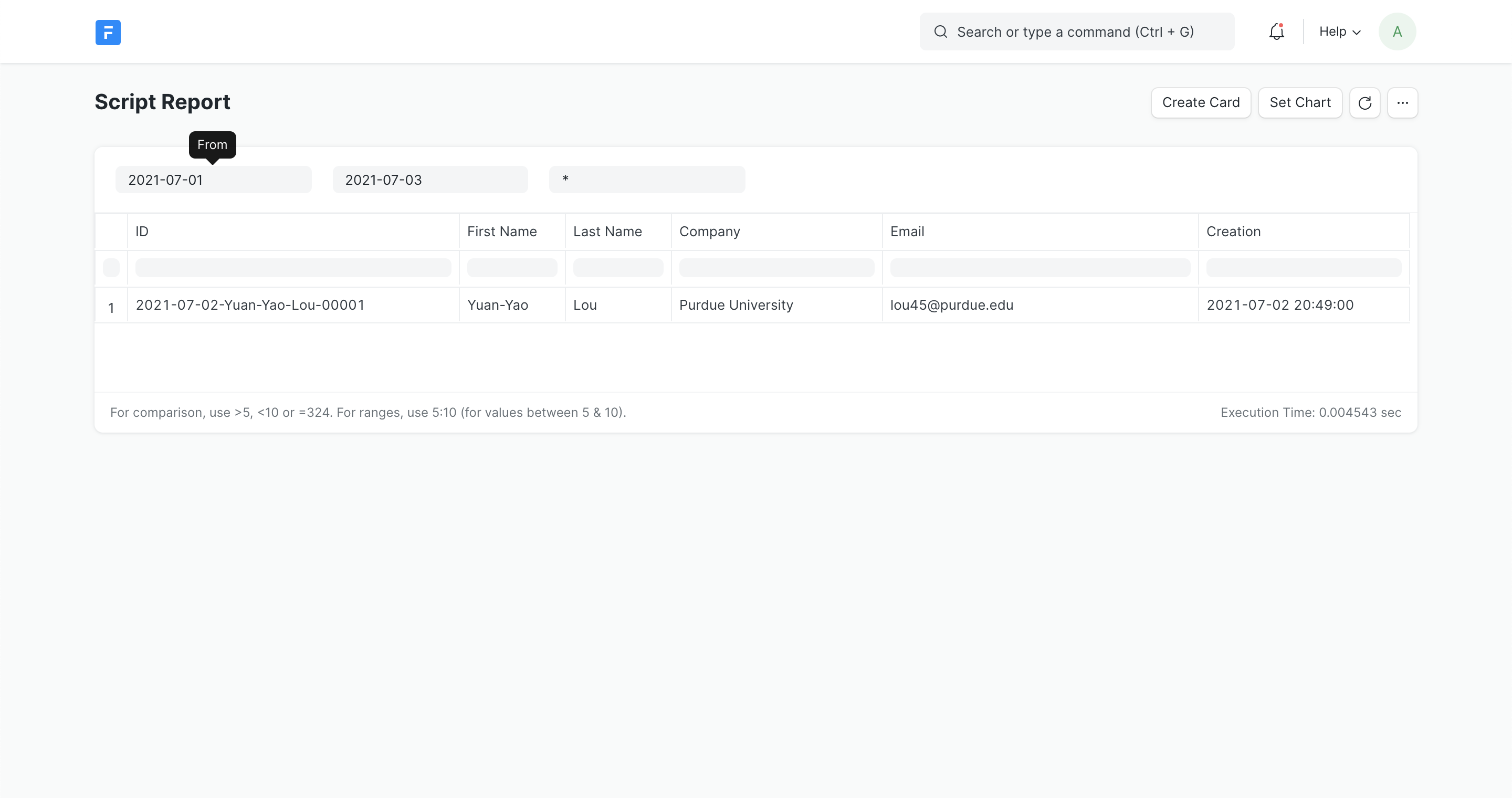Viewport: 1512px width, 798px height.
Task: Focus the asterisk filter input field
Action: (647, 180)
